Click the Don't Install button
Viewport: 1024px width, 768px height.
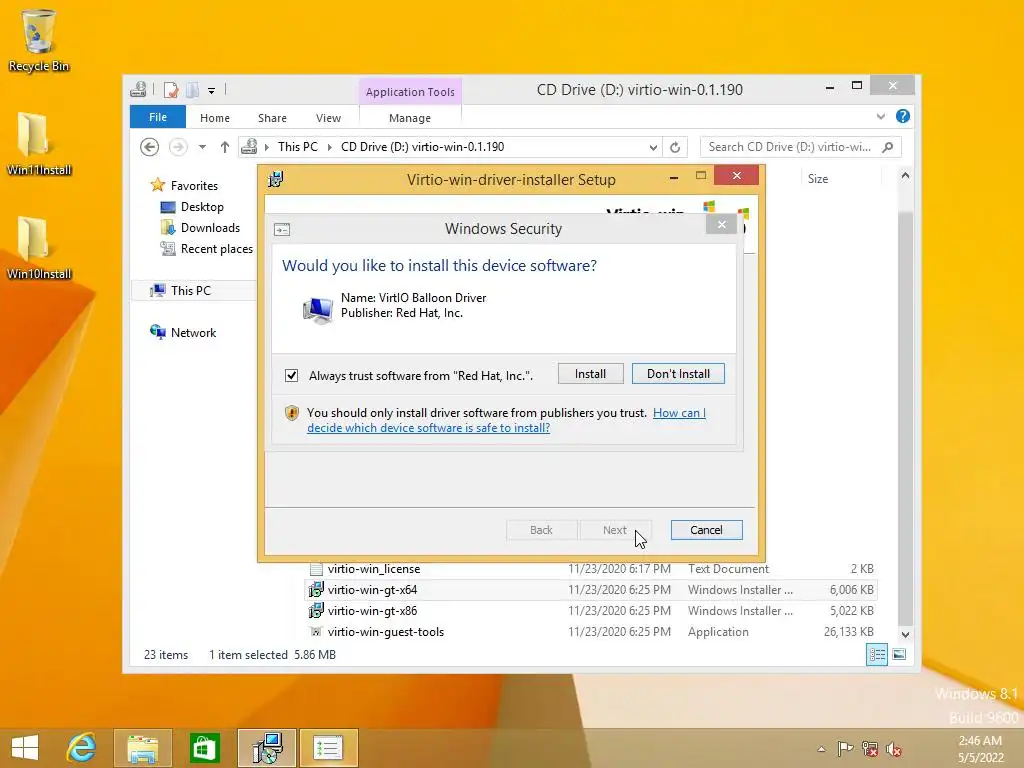(678, 374)
